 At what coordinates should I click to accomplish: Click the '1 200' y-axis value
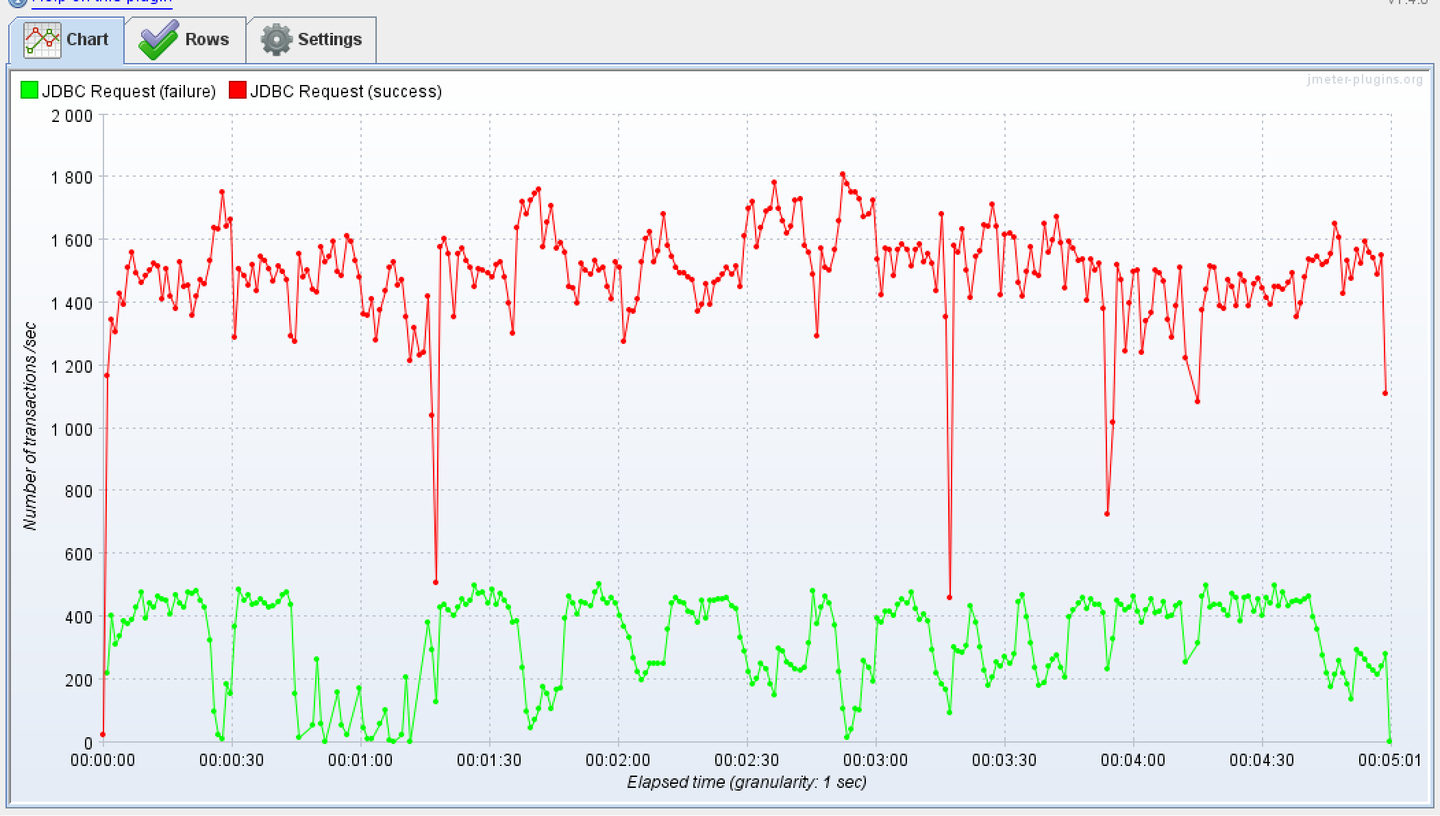tap(72, 366)
